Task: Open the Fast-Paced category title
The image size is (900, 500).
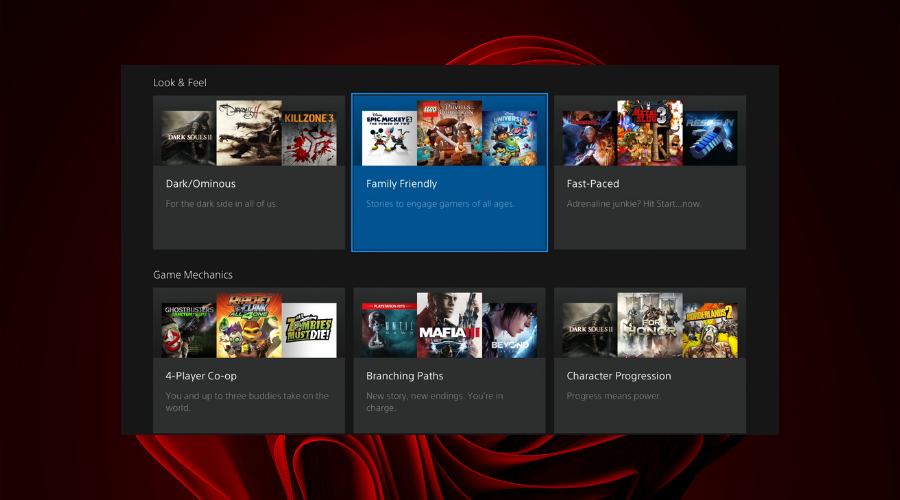Action: point(593,184)
